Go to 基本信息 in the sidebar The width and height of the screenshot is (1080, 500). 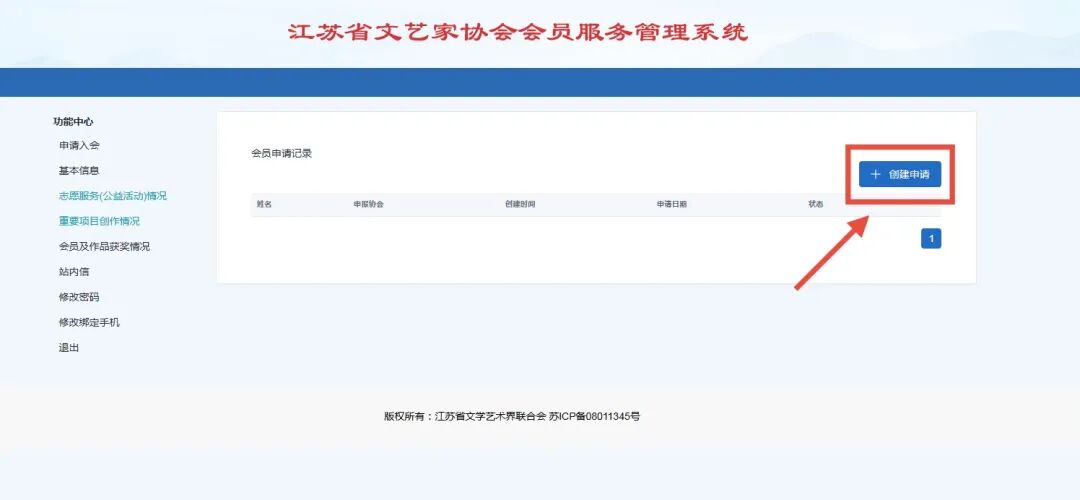coord(79,170)
